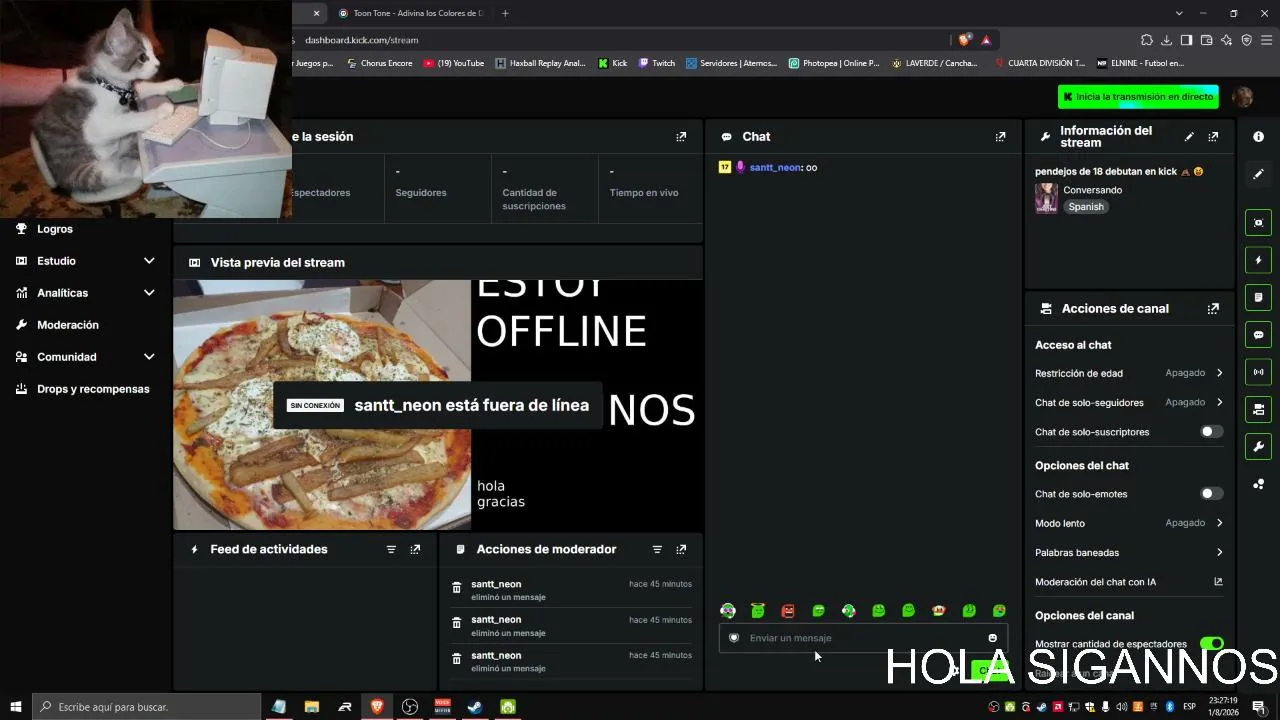Open OBS Studio from the taskbar
The height and width of the screenshot is (720, 1280).
pyautogui.click(x=410, y=707)
